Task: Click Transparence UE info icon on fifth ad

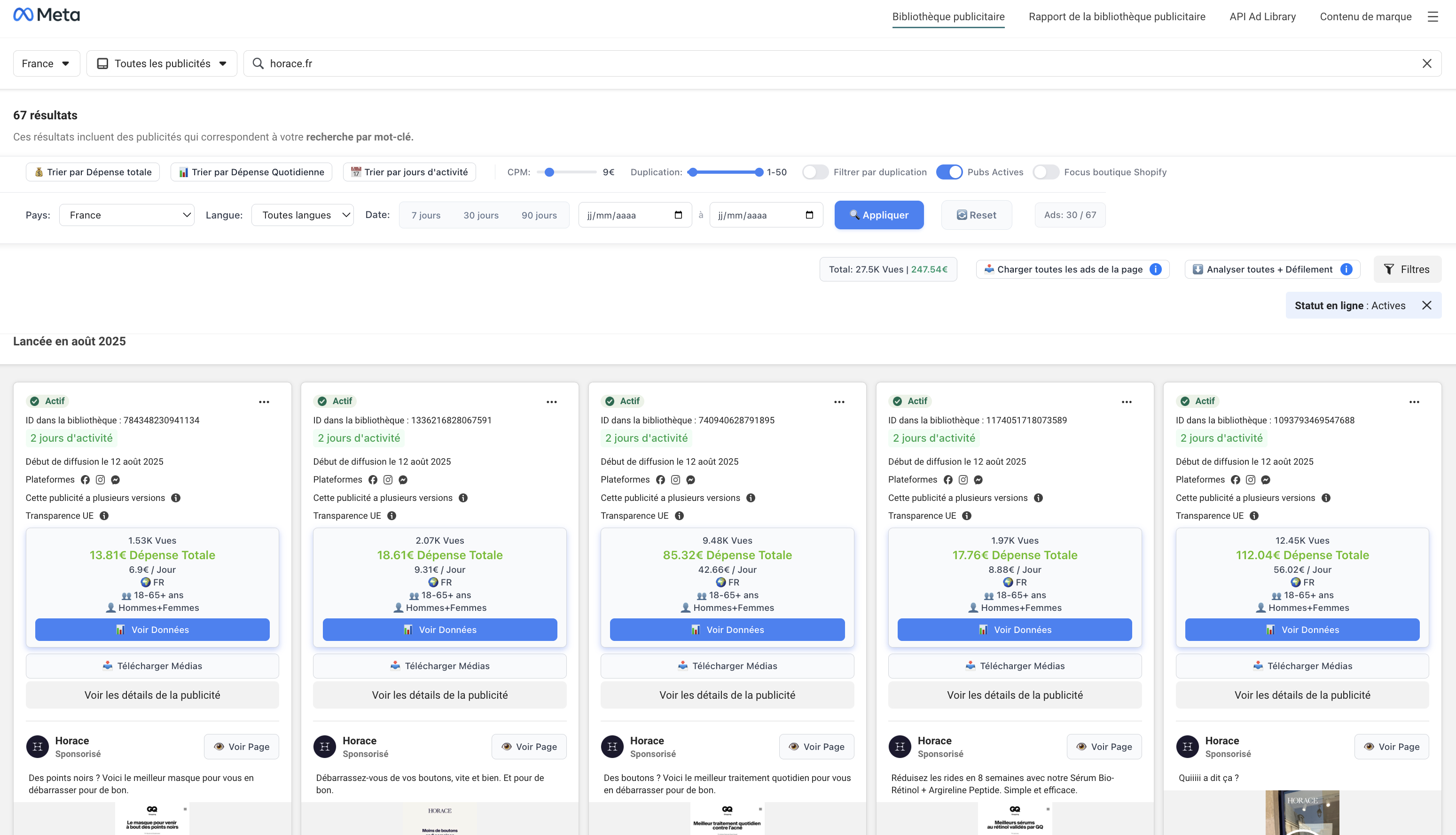Action: pyautogui.click(x=1254, y=516)
